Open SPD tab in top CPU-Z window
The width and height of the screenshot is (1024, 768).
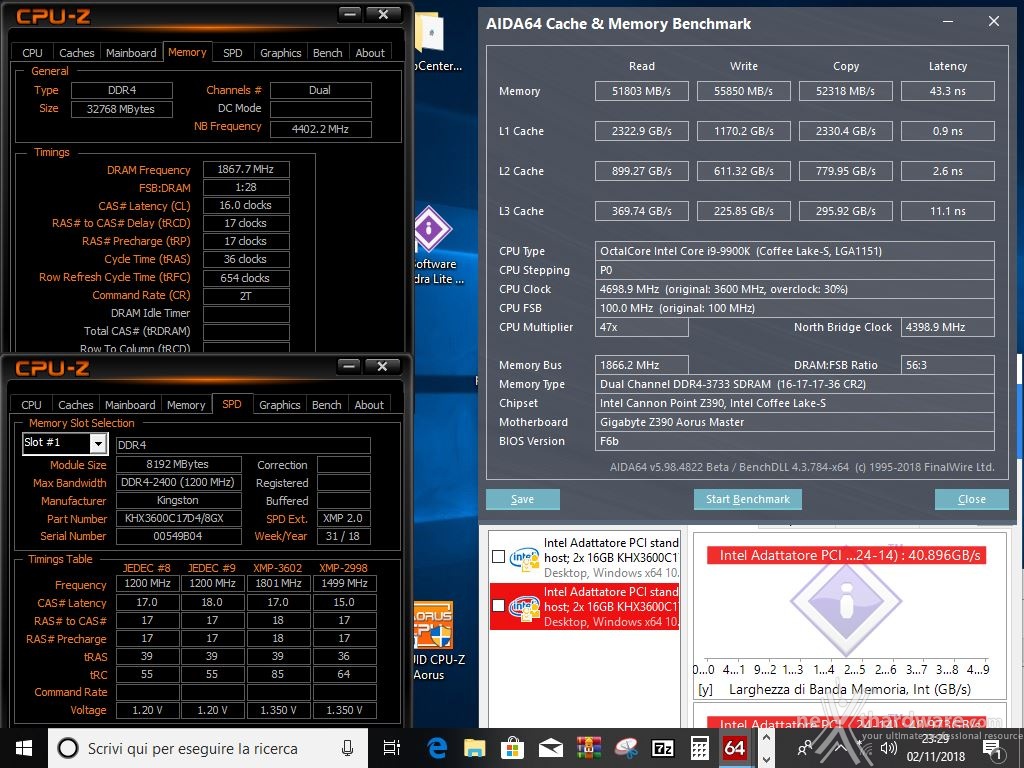tap(232, 53)
